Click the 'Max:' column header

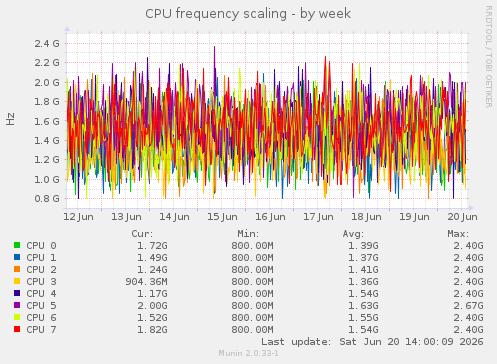point(458,234)
